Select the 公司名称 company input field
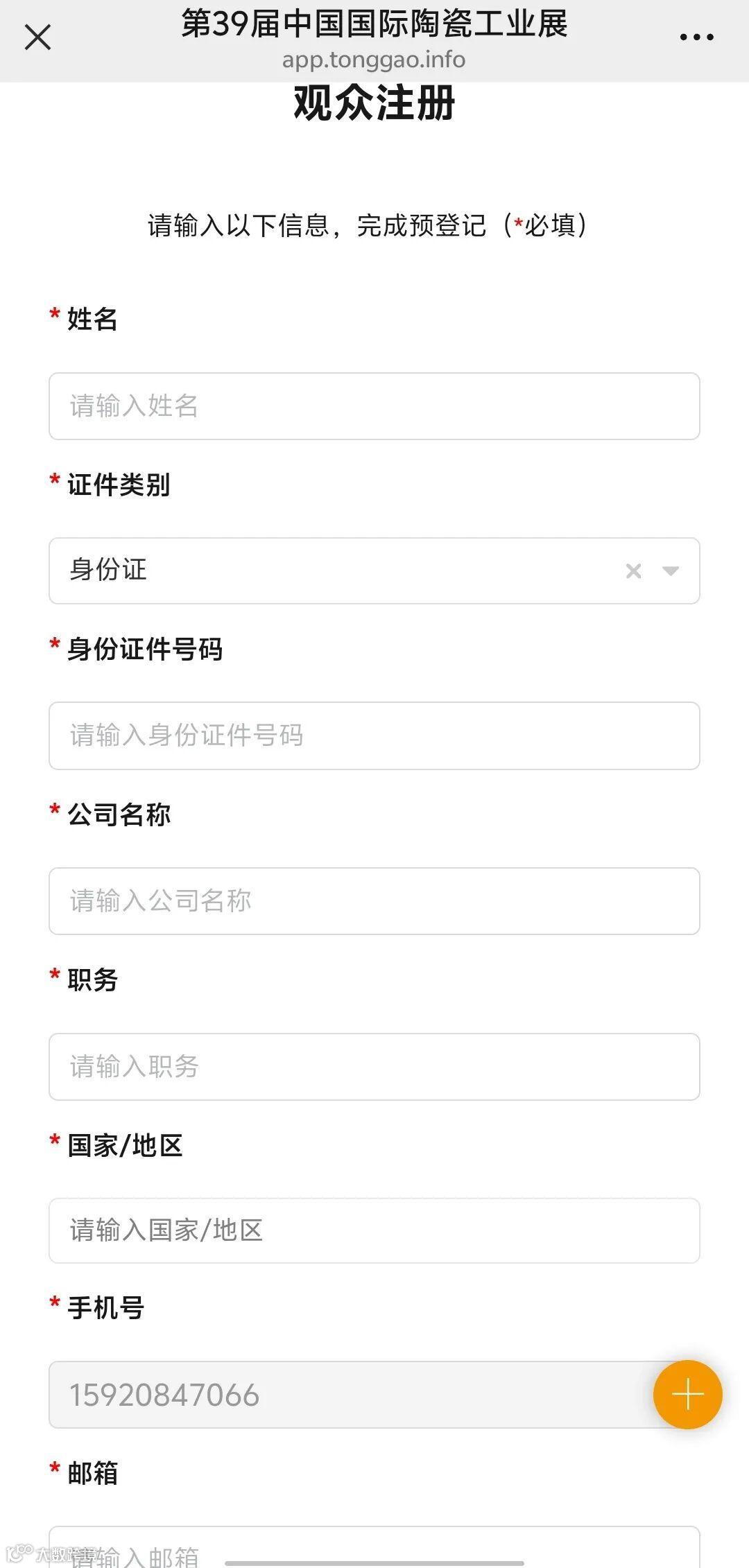 (374, 900)
